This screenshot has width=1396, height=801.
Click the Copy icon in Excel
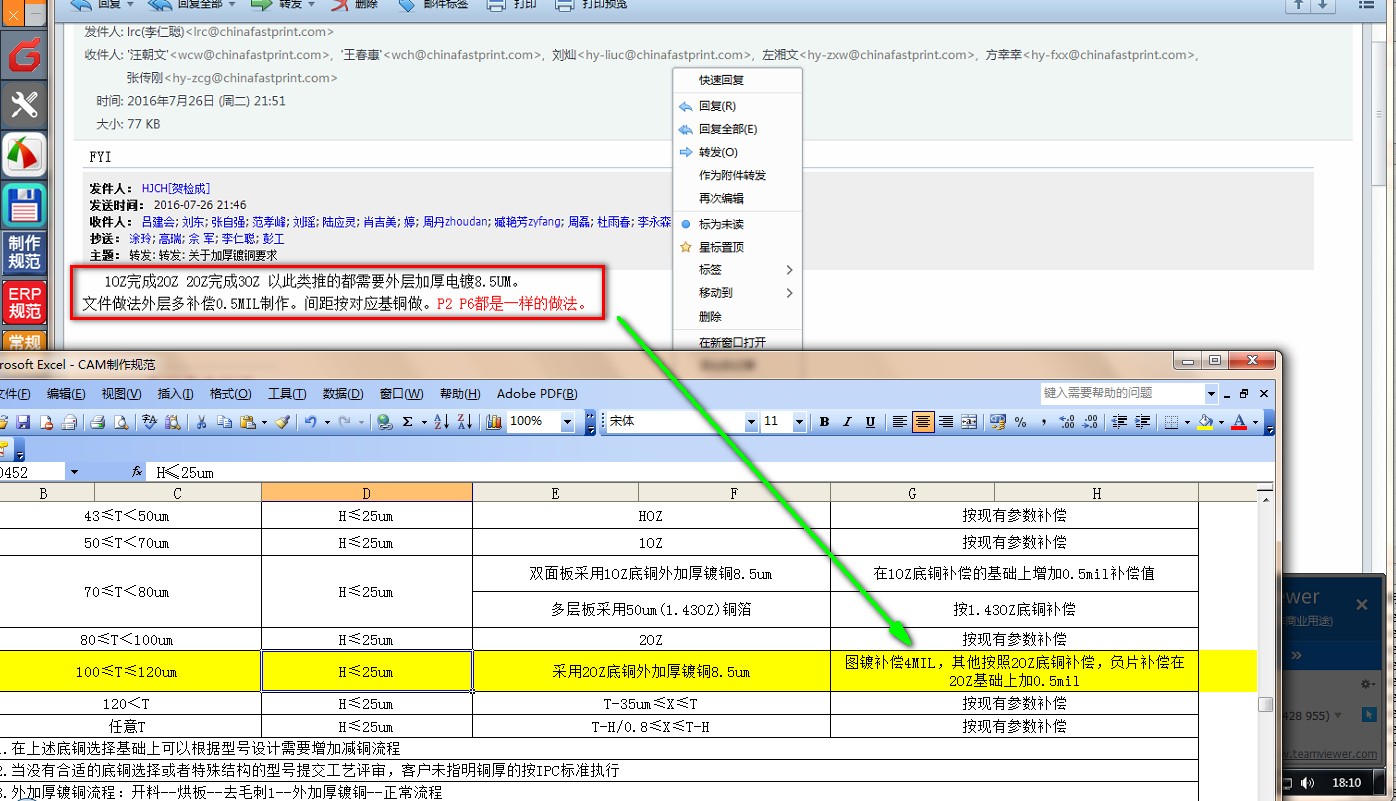click(224, 422)
